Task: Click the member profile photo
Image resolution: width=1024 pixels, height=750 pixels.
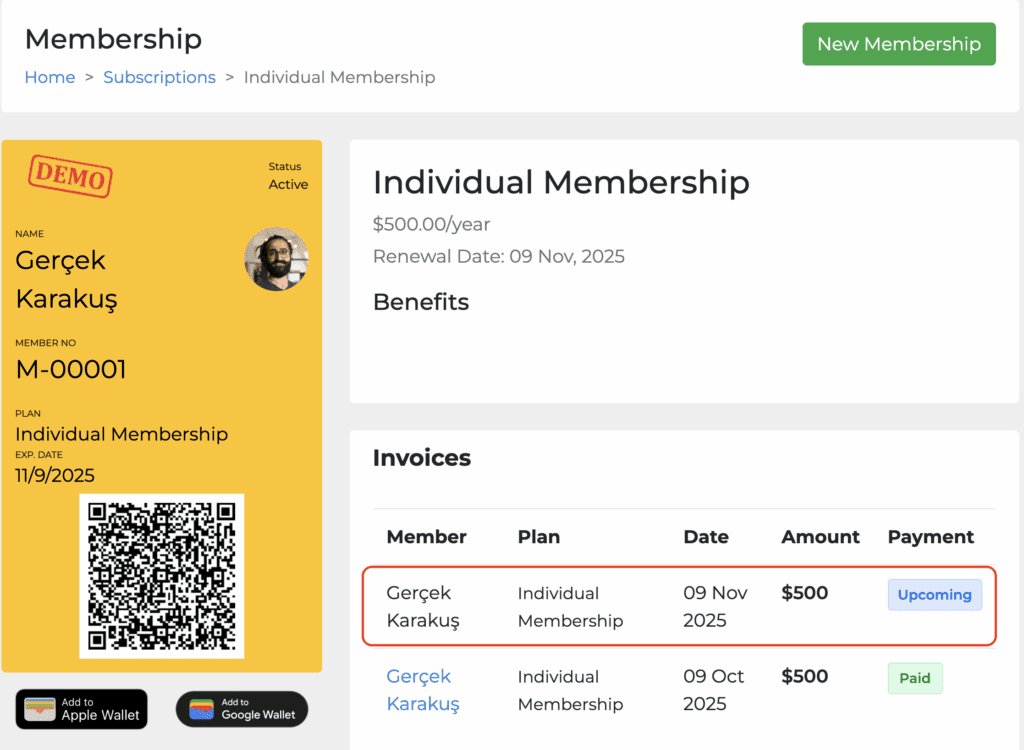Action: point(276,258)
